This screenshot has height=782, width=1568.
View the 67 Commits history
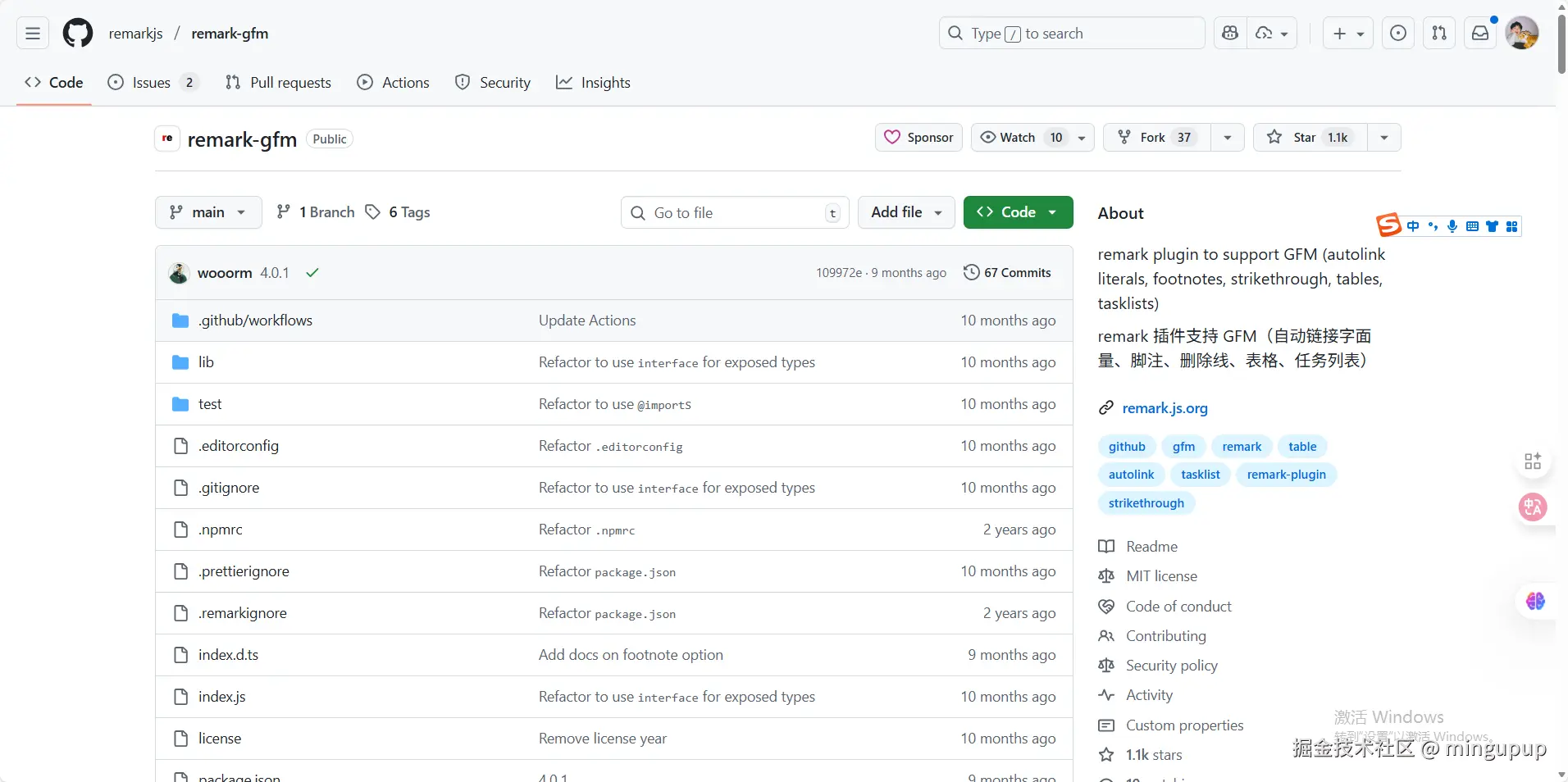[x=1007, y=273]
